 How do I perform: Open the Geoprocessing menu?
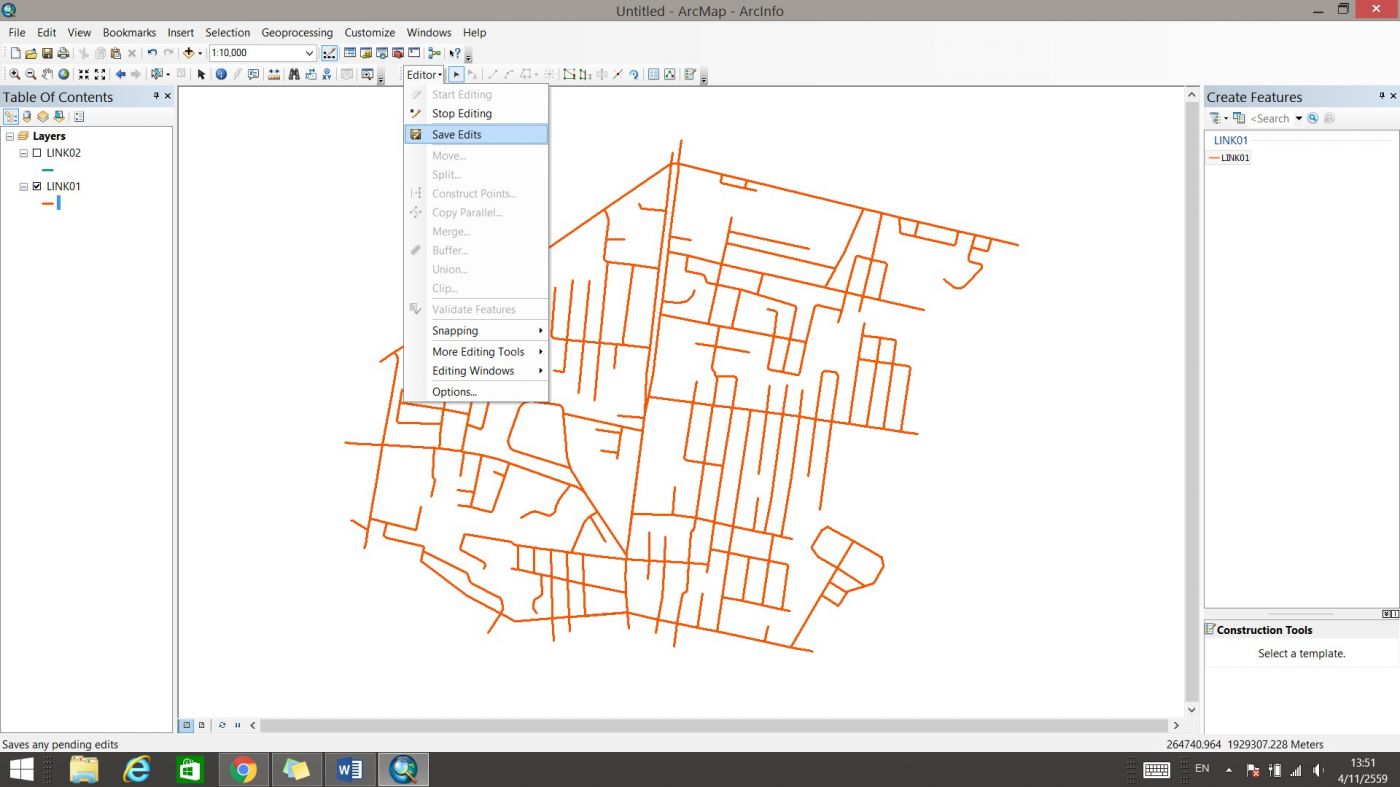pos(296,33)
